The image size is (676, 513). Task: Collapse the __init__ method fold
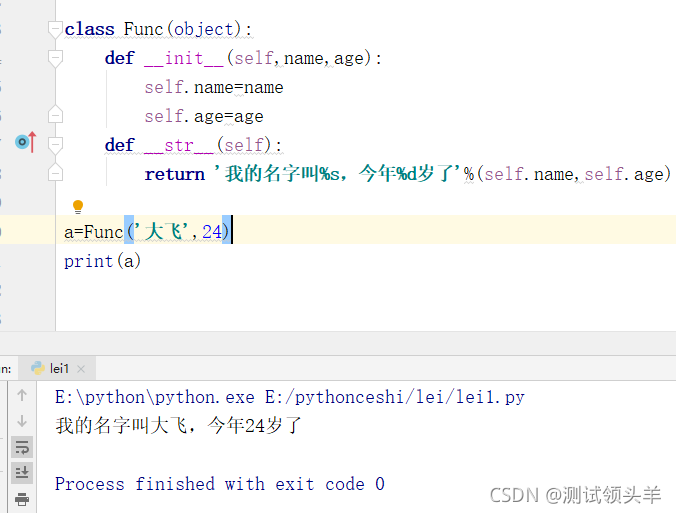pos(55,59)
